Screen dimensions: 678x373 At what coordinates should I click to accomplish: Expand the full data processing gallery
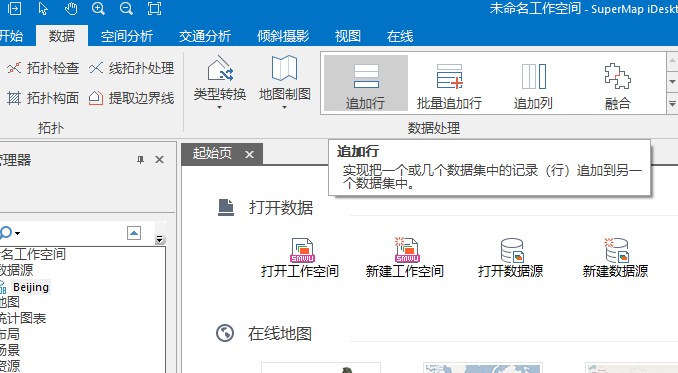coord(672,104)
